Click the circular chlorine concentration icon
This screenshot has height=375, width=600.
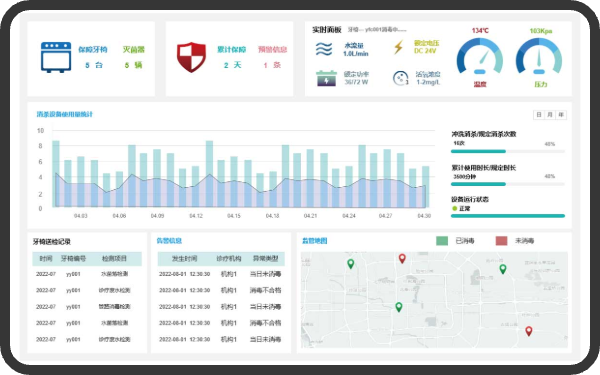click(401, 78)
